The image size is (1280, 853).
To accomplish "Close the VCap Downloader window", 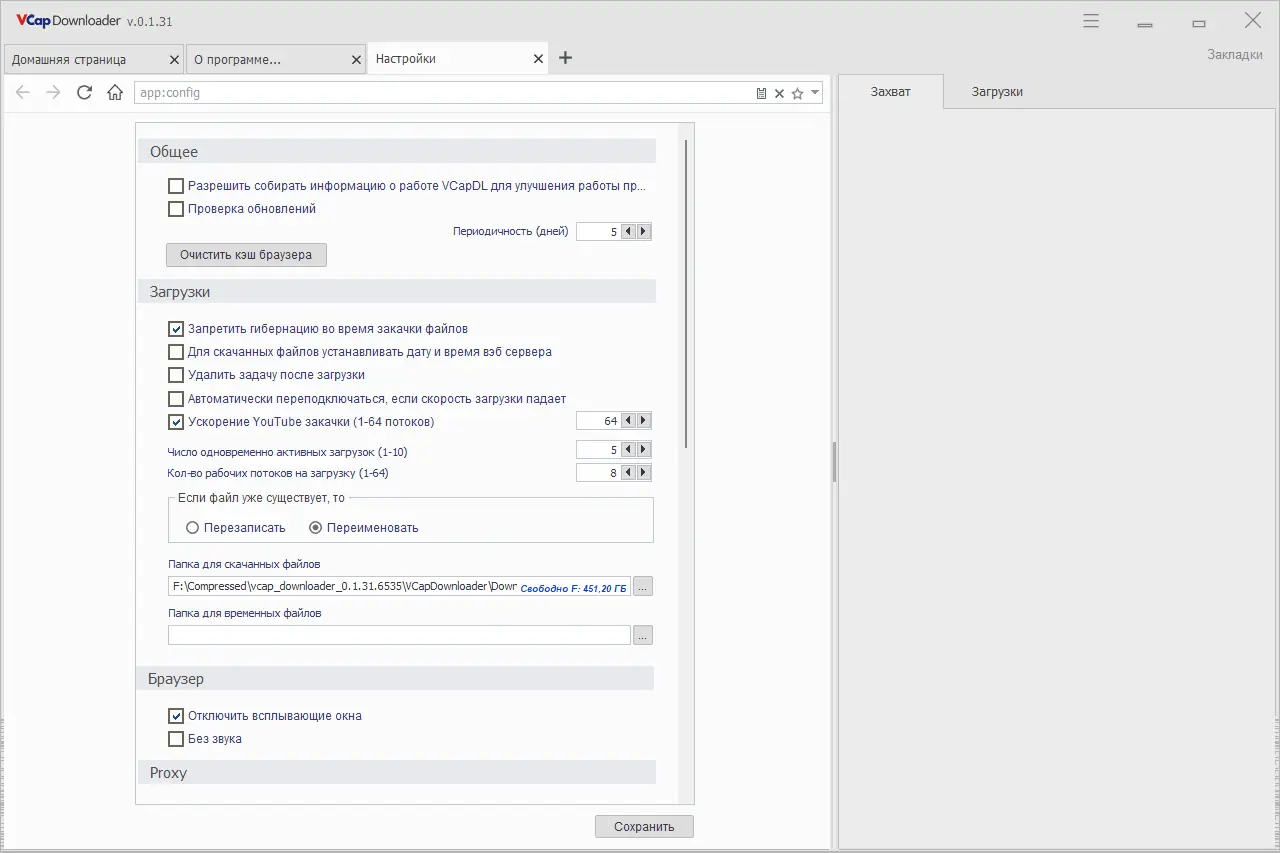I will (x=1252, y=21).
